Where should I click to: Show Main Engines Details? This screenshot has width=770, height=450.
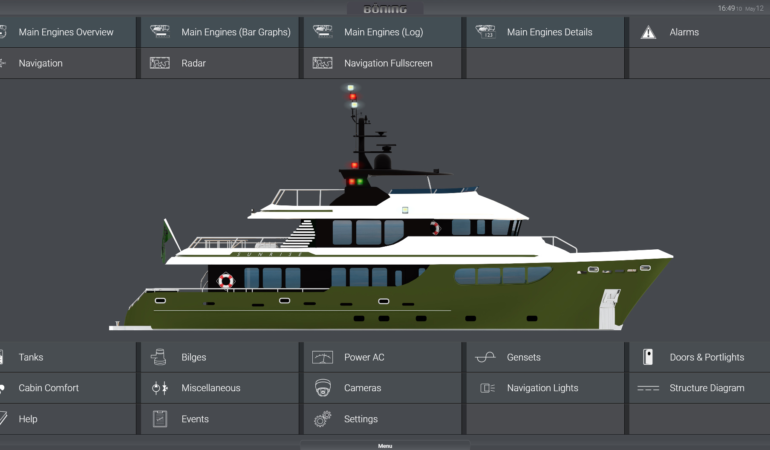point(549,32)
